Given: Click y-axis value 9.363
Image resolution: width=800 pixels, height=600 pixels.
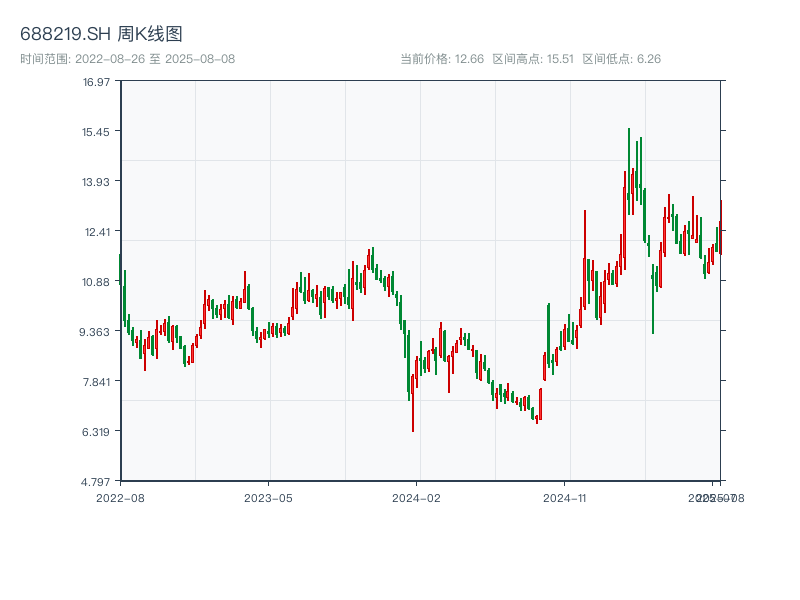Looking at the screenshot, I should click(x=94, y=332).
